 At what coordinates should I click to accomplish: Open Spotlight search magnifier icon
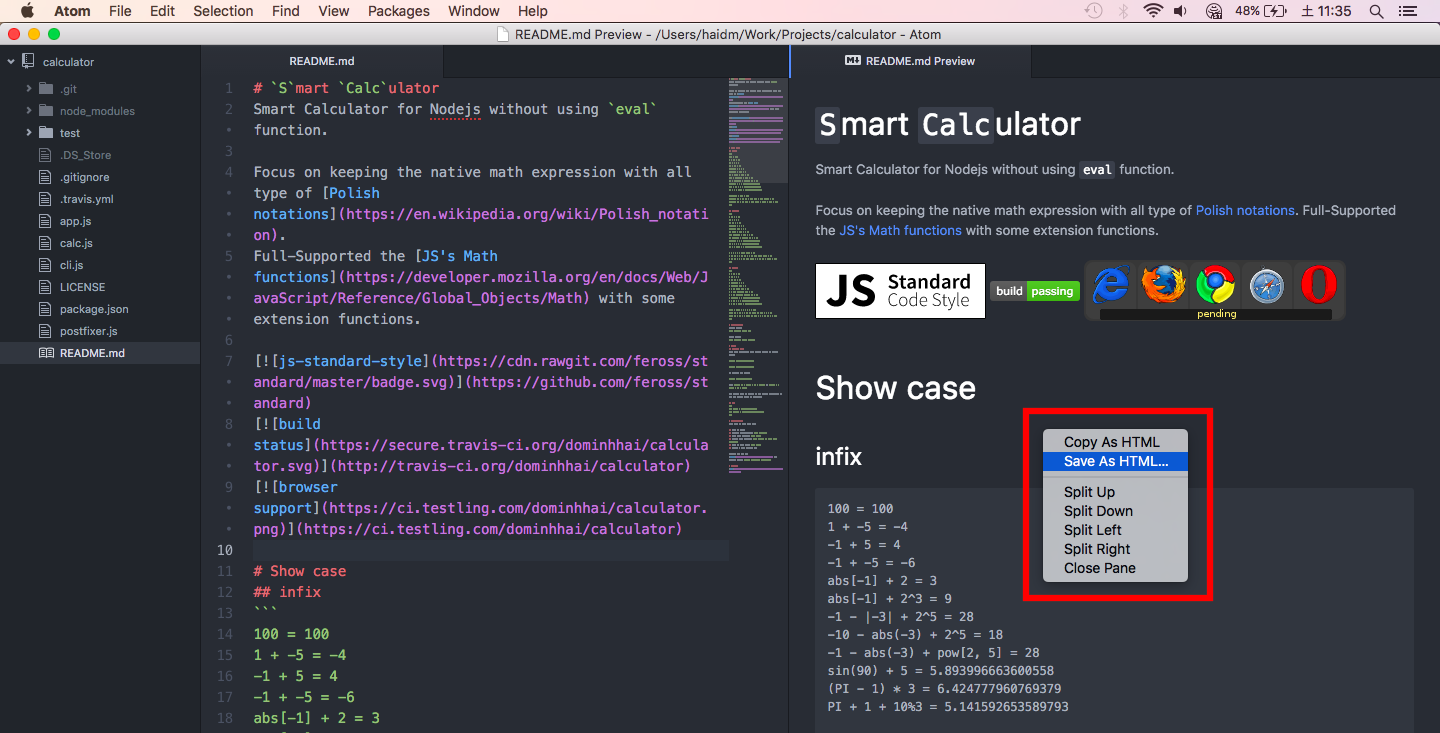(1377, 11)
